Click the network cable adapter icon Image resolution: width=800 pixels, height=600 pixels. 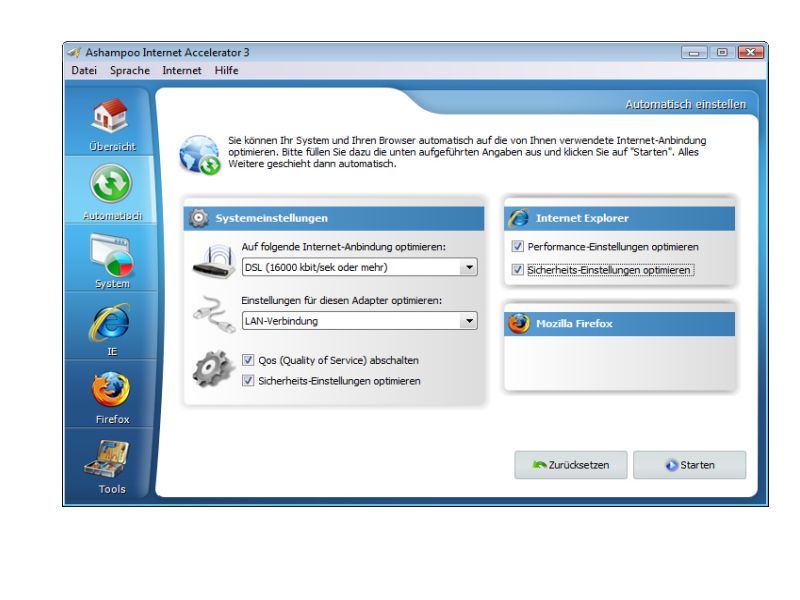pyautogui.click(x=214, y=314)
